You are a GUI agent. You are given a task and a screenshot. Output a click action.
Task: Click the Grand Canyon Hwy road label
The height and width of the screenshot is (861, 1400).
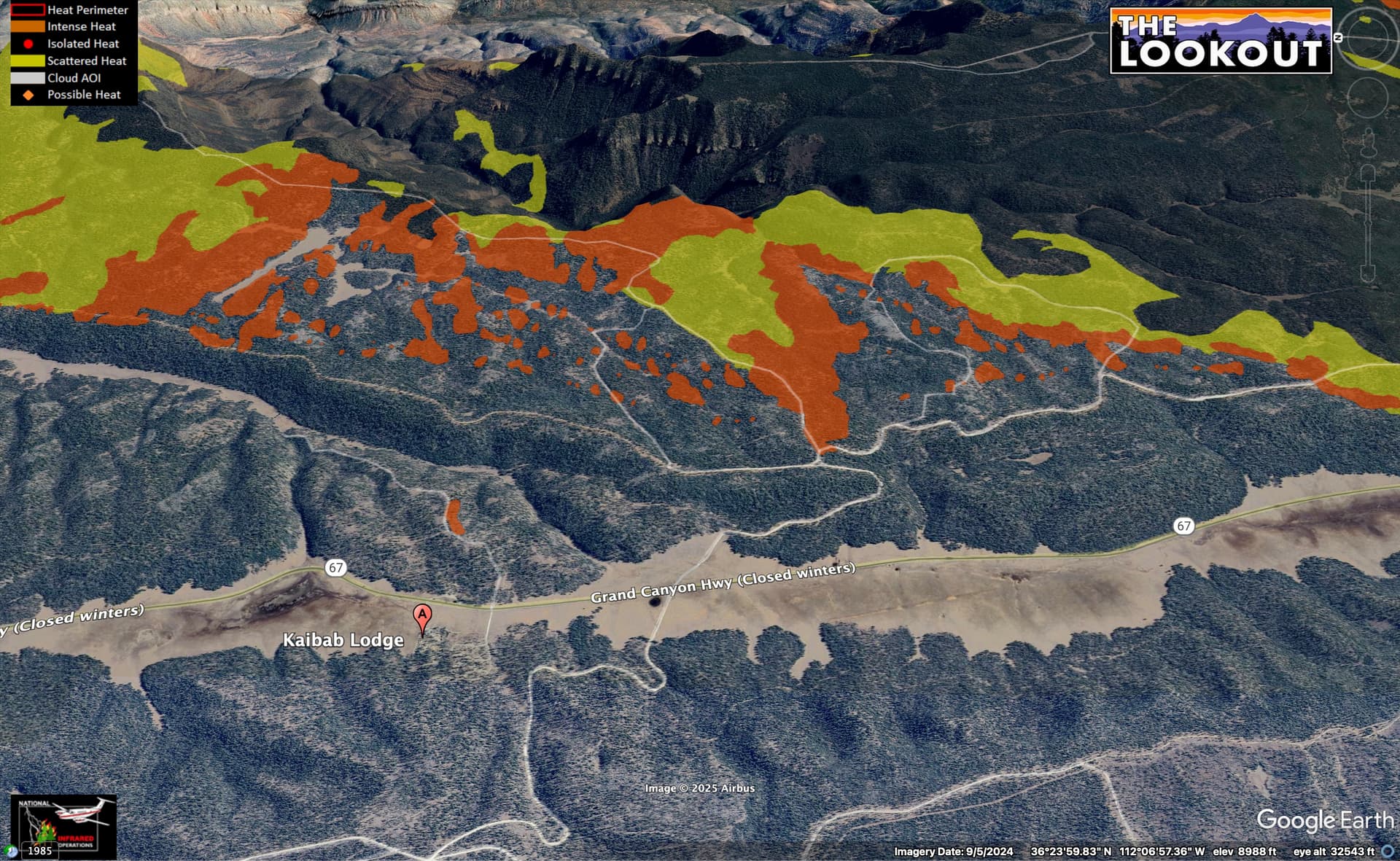tap(723, 583)
